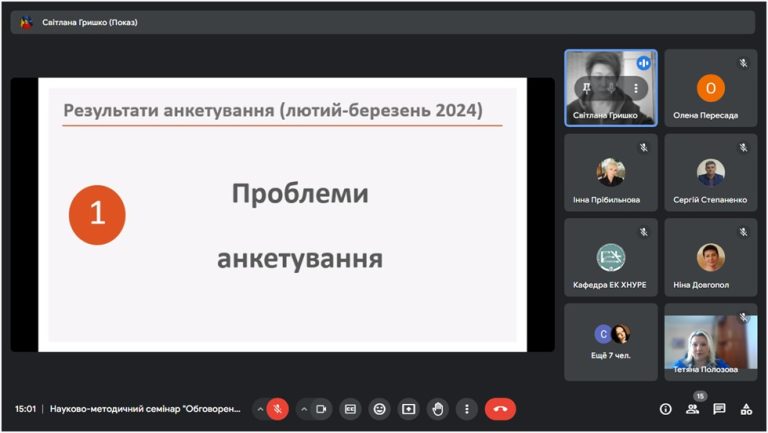
Task: Open more options on Світлана Гришко's tile
Action: (636, 88)
